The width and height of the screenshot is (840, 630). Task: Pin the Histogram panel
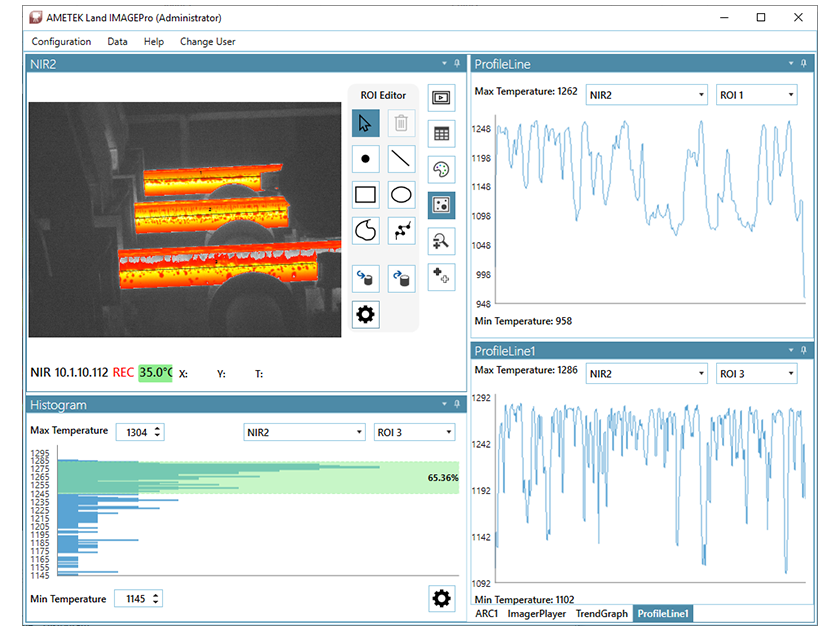pyautogui.click(x=456, y=405)
